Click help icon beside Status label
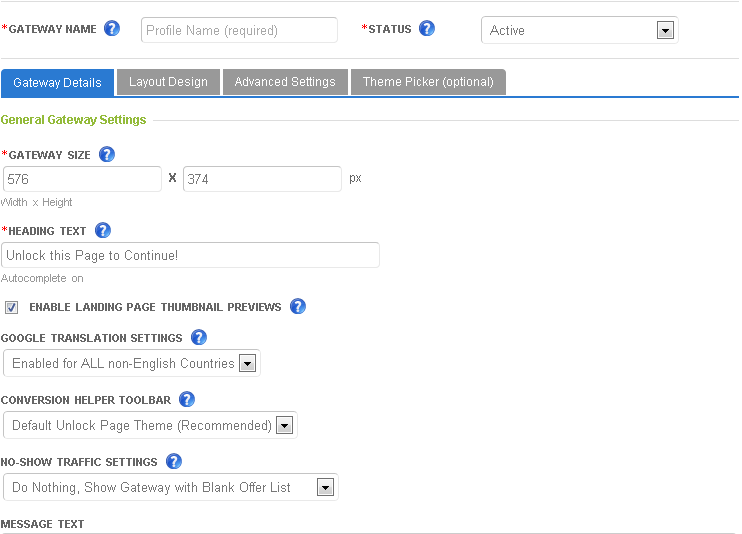 coord(427,28)
